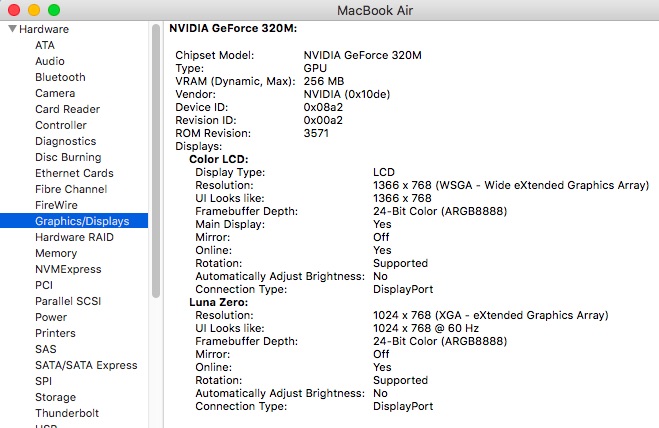Open the NVMExpress entry
The width and height of the screenshot is (659, 428).
68,269
